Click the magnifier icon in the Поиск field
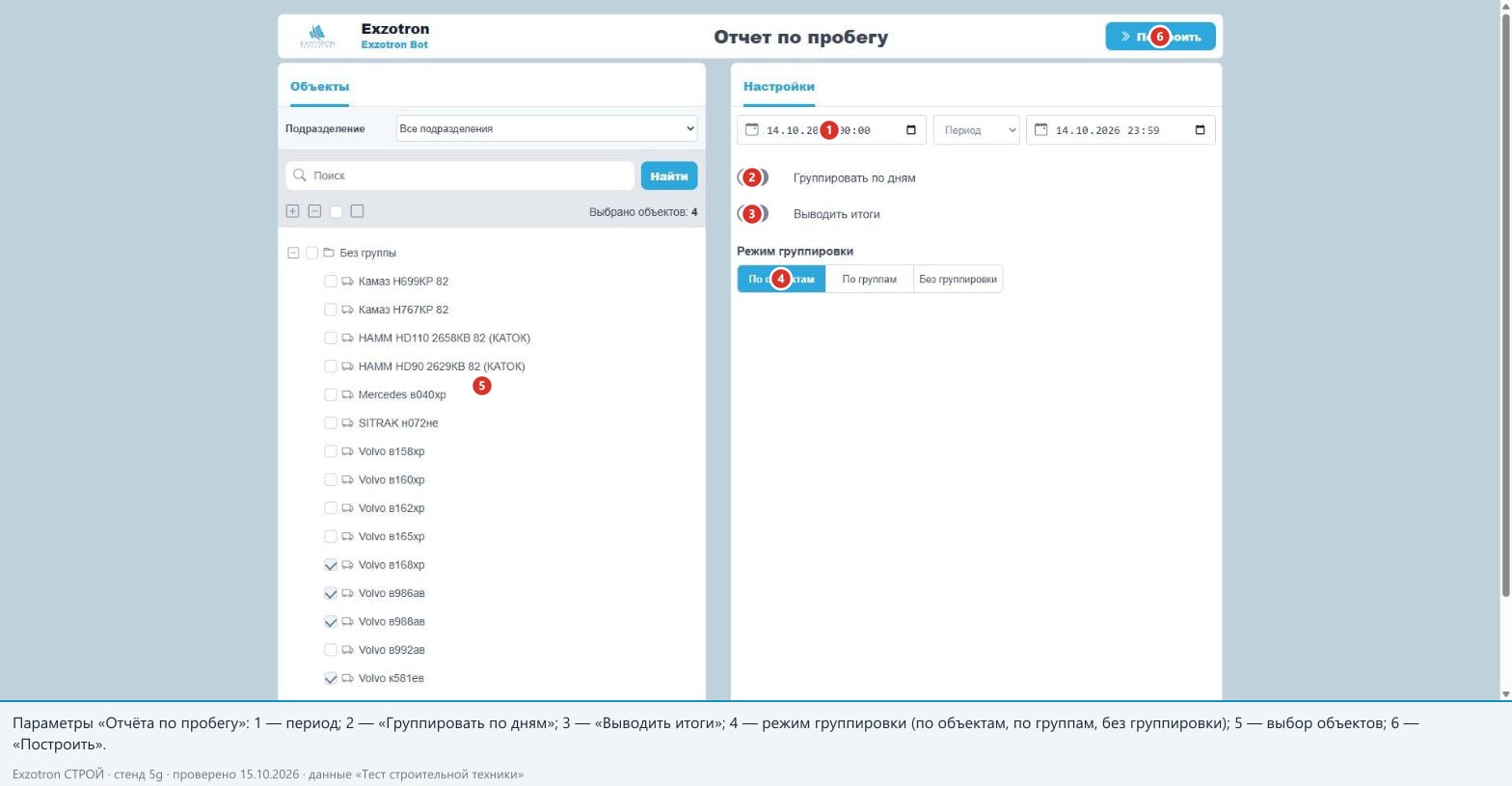1512x786 pixels. coord(300,176)
